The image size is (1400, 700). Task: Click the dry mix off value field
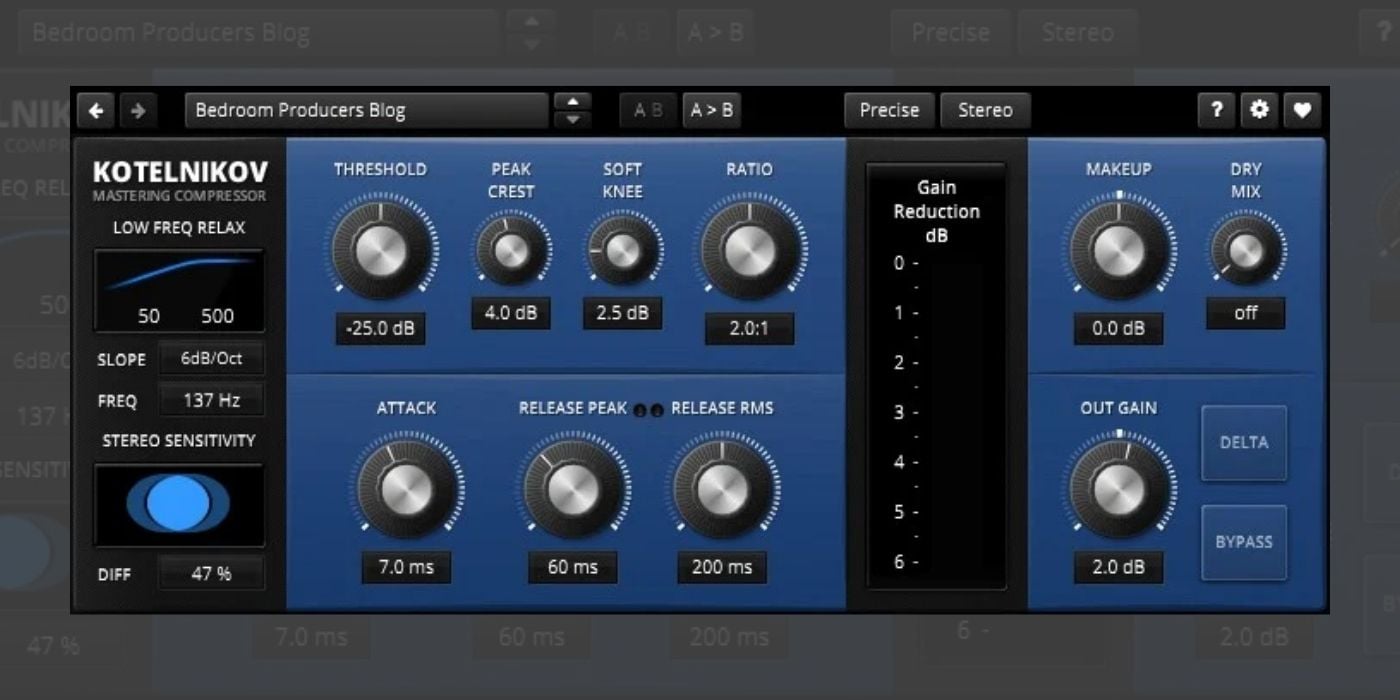(1246, 313)
